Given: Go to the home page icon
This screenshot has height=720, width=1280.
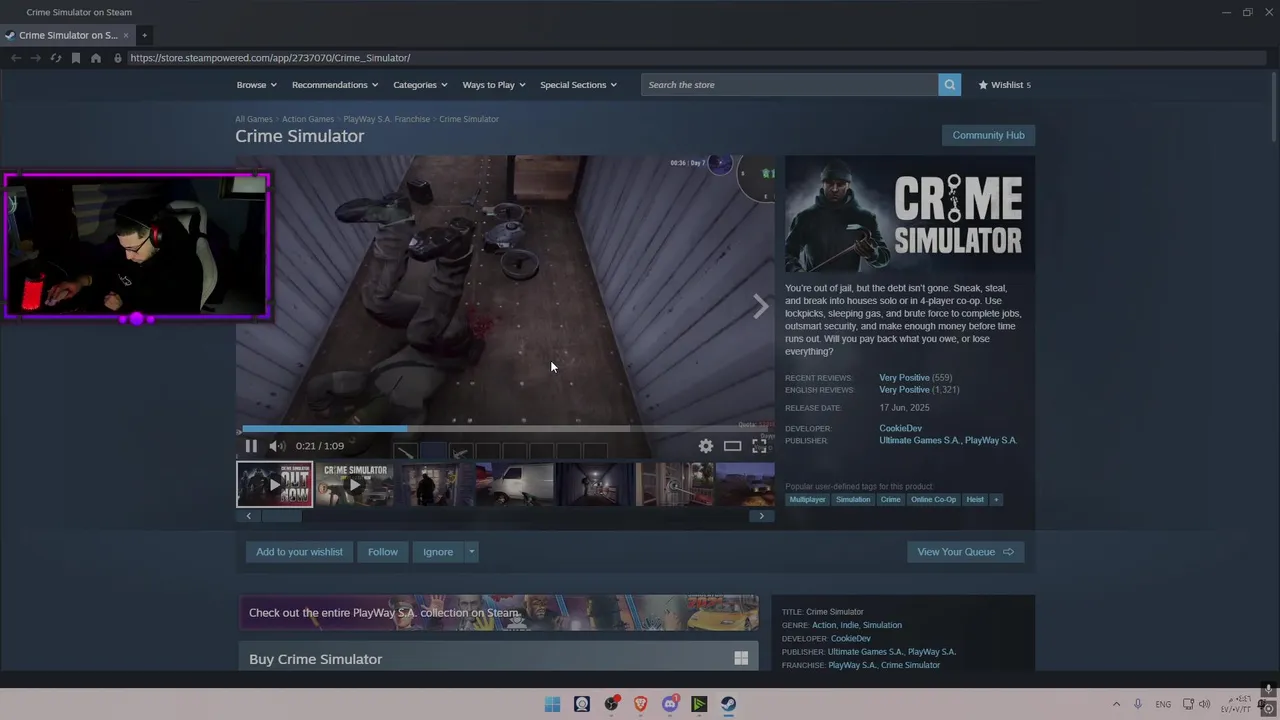Looking at the screenshot, I should [96, 58].
